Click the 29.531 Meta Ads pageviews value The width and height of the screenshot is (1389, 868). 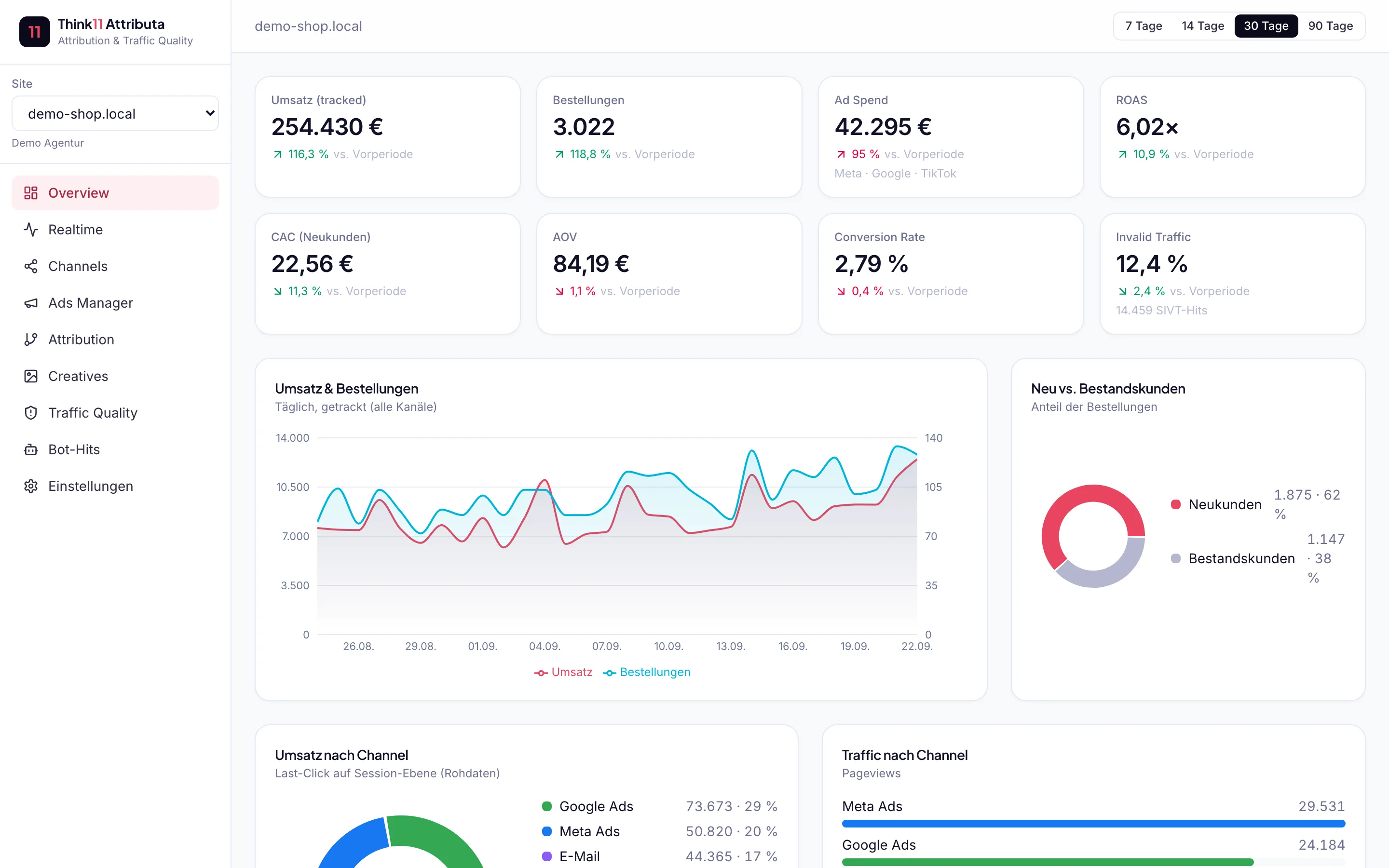(1322, 807)
